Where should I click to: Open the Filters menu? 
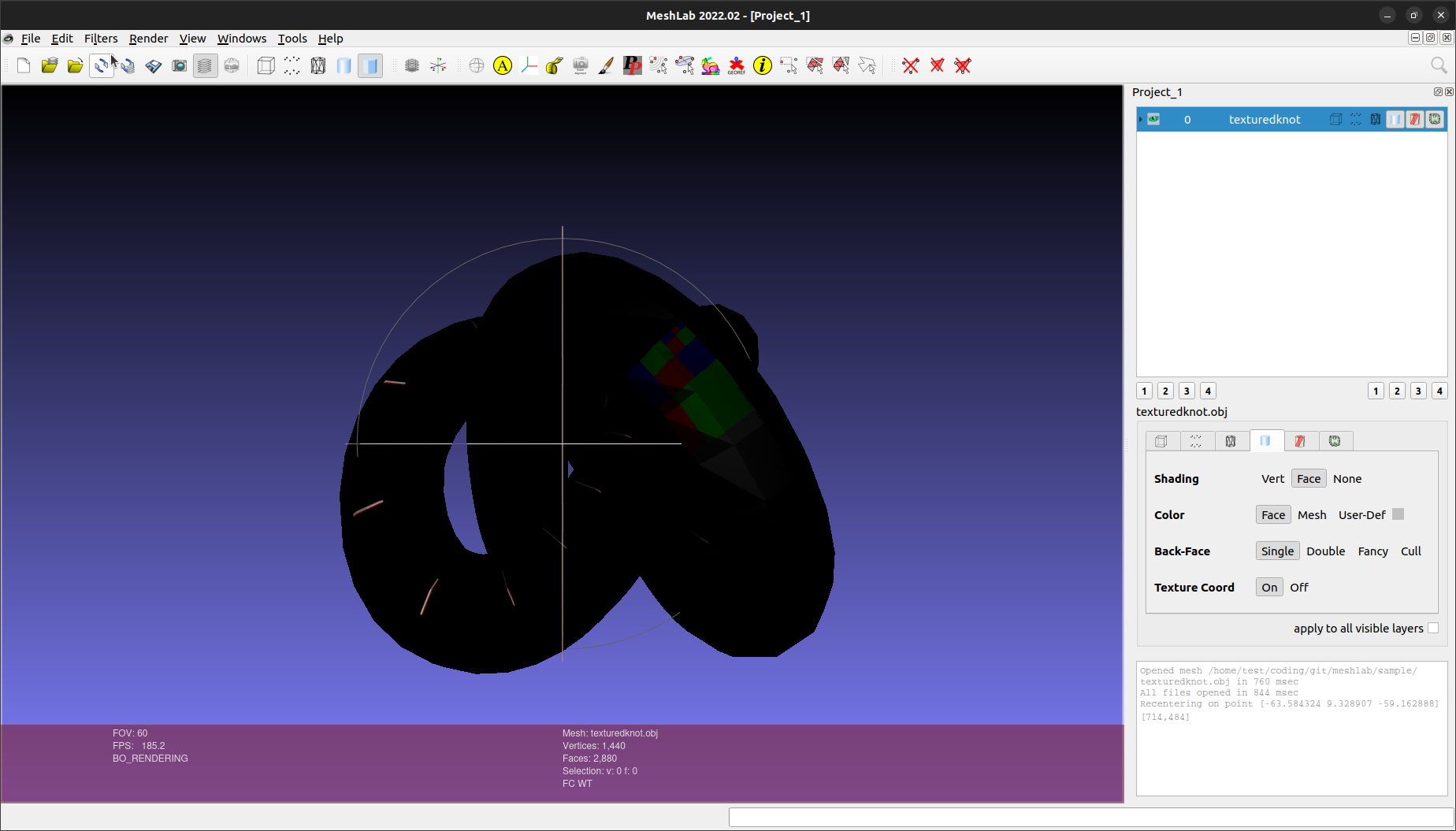tap(101, 38)
